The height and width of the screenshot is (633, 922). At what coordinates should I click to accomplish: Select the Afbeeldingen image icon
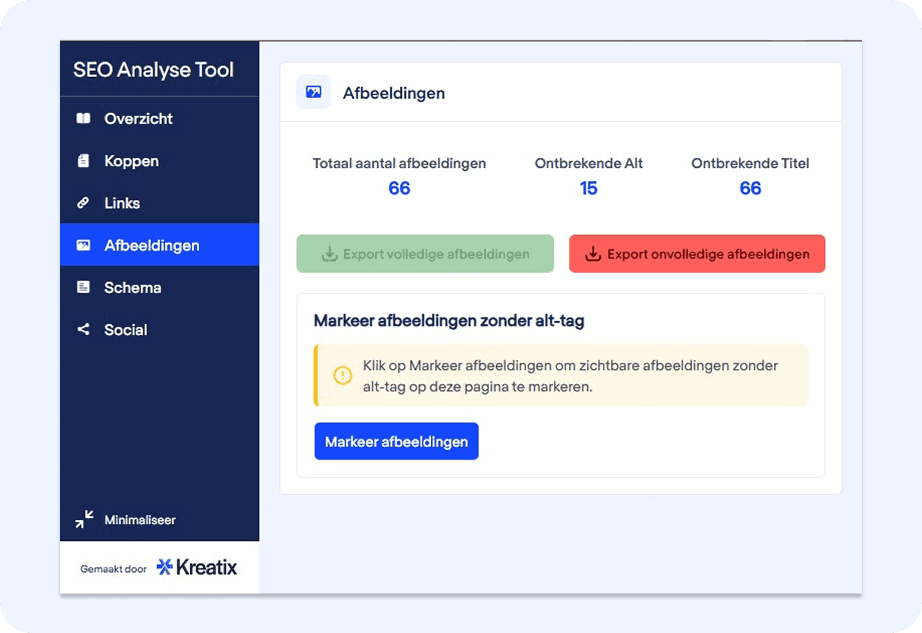(x=84, y=245)
